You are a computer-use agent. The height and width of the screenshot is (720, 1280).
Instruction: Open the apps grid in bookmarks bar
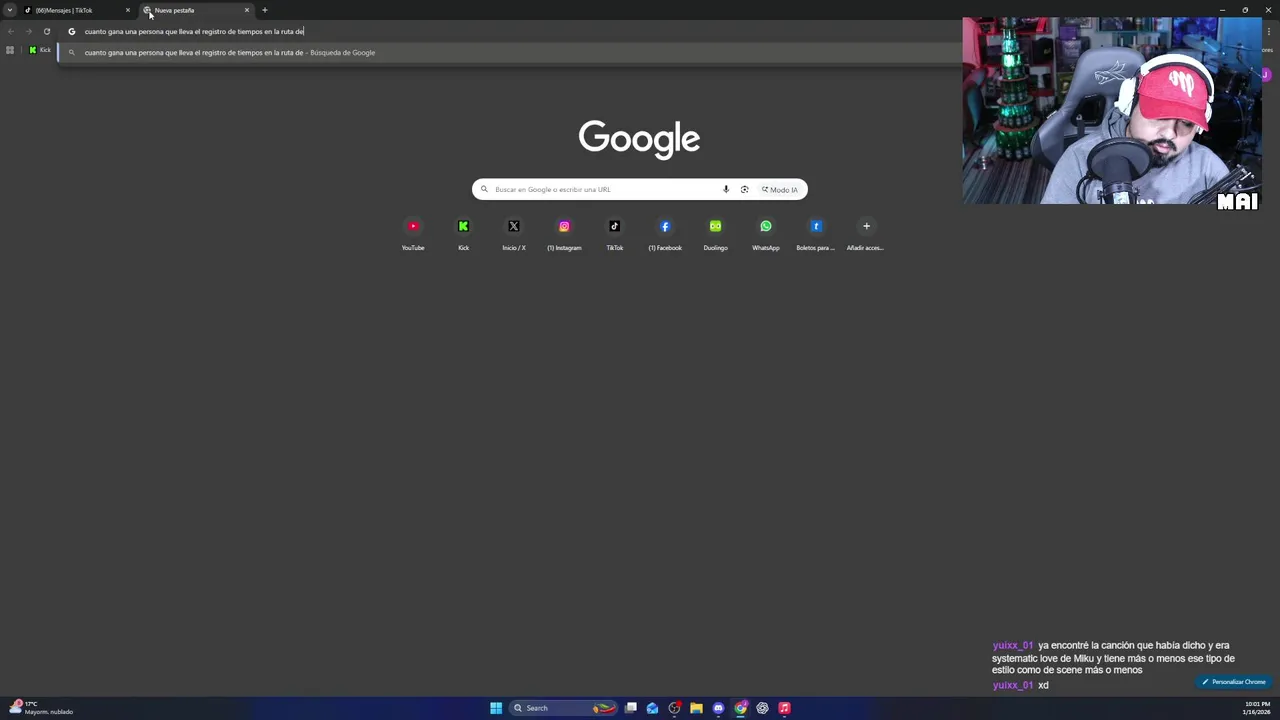(x=10, y=50)
